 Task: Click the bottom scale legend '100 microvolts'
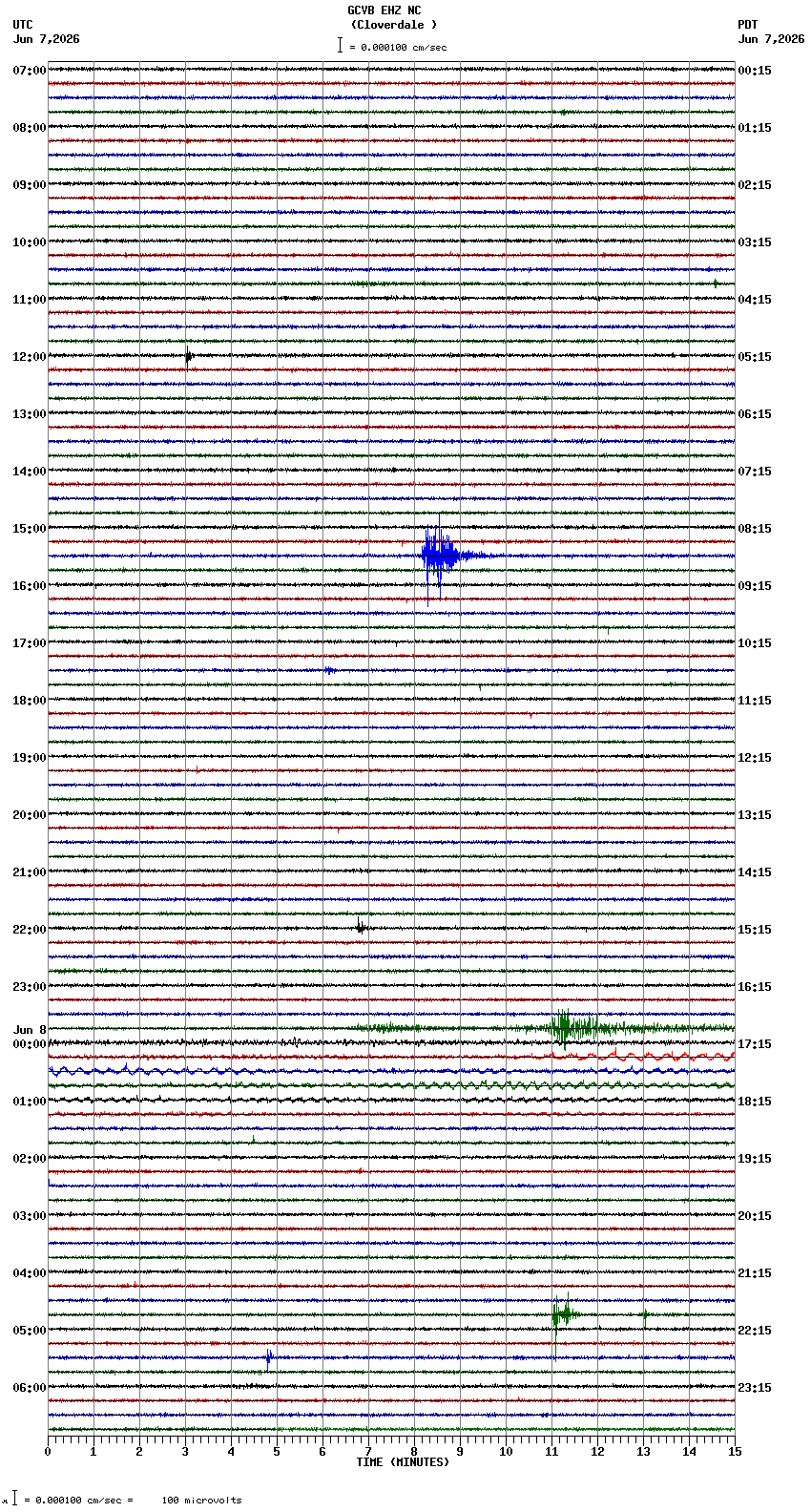201,1501
